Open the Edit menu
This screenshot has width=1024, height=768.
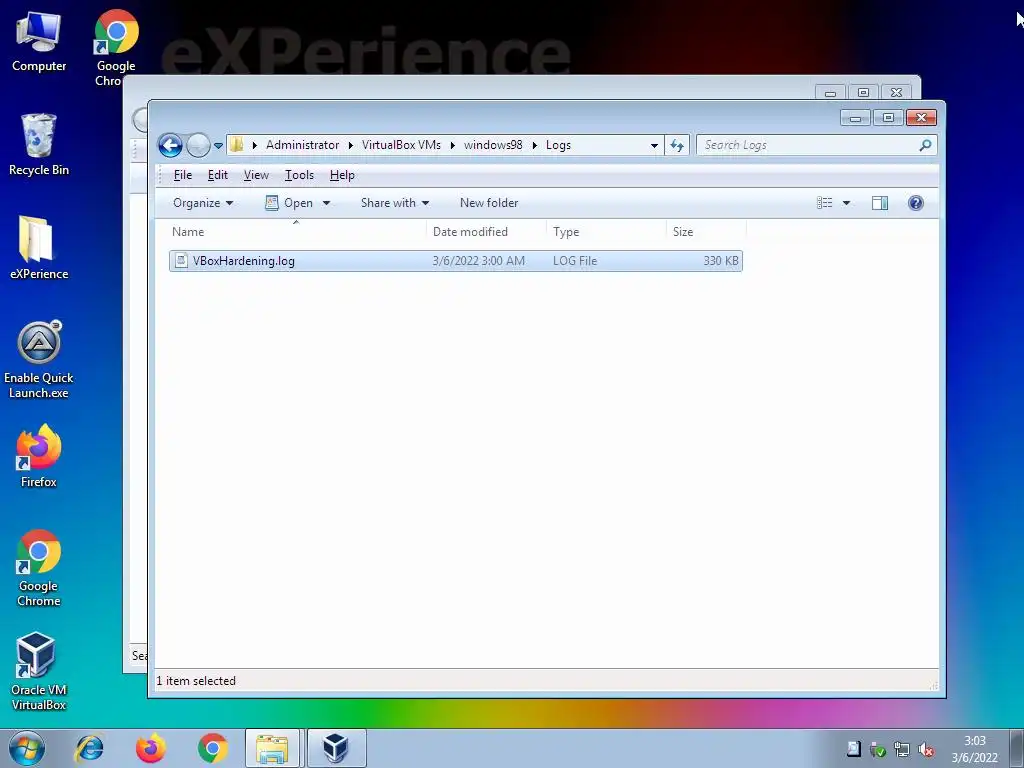[217, 175]
